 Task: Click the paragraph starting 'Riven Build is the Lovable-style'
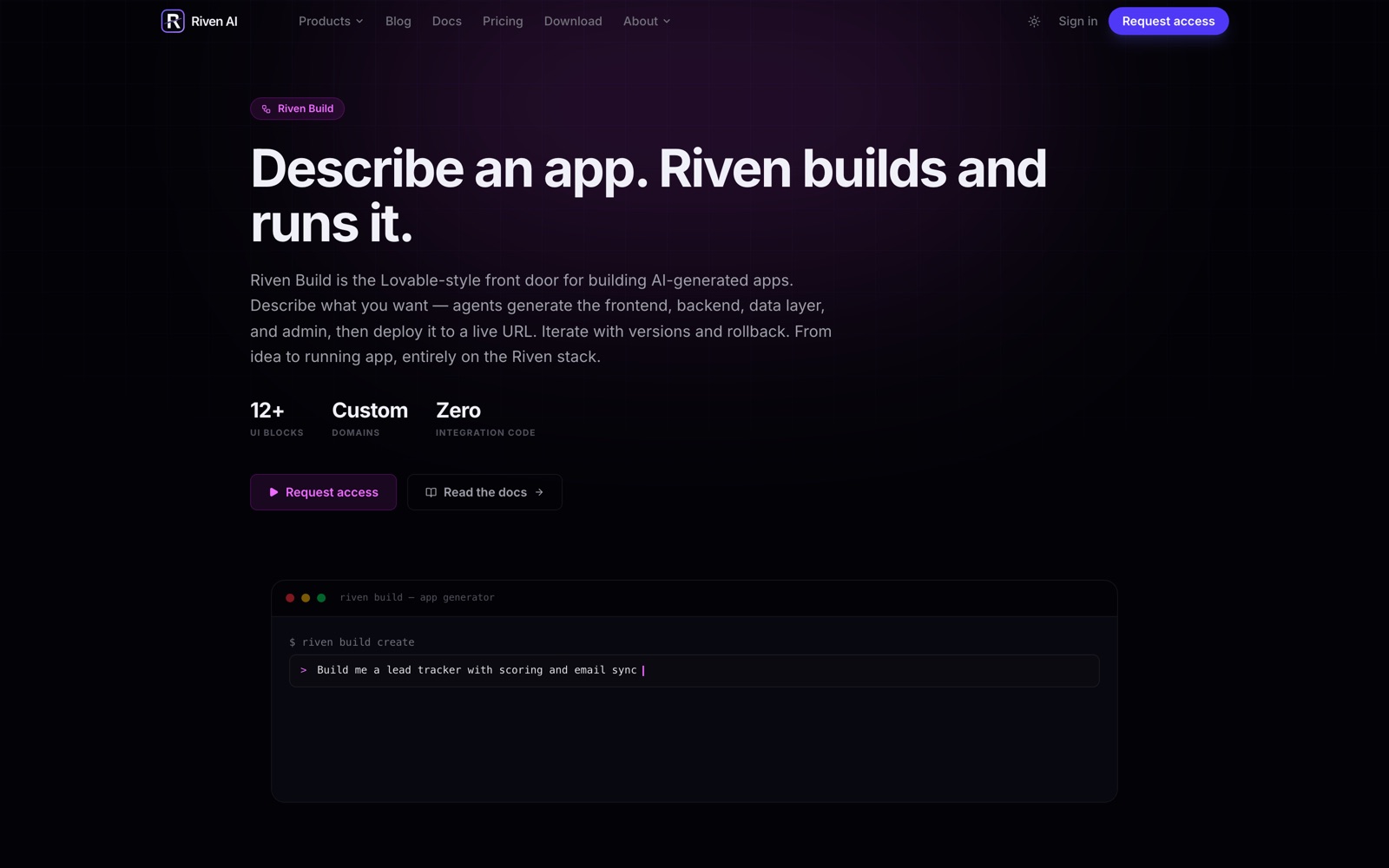click(x=541, y=319)
